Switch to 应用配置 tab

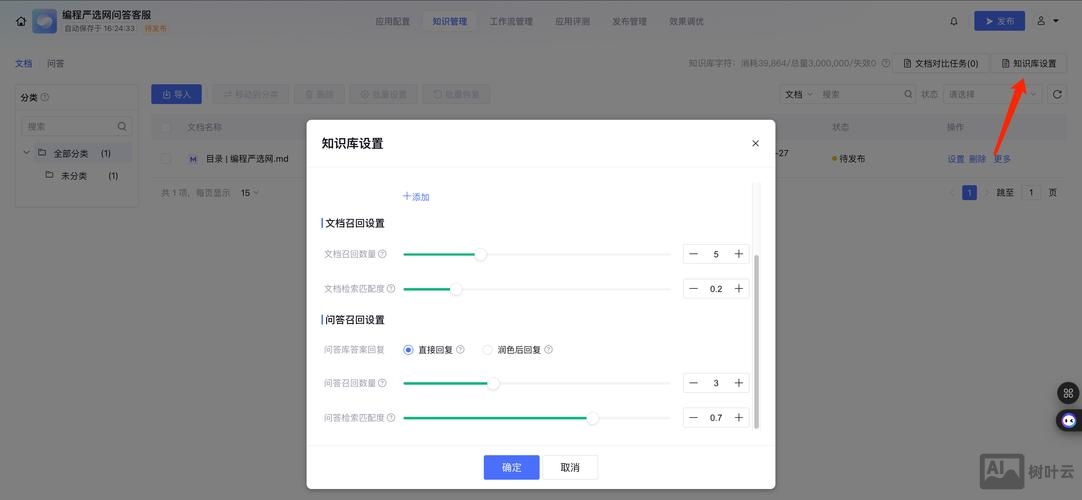coord(393,21)
